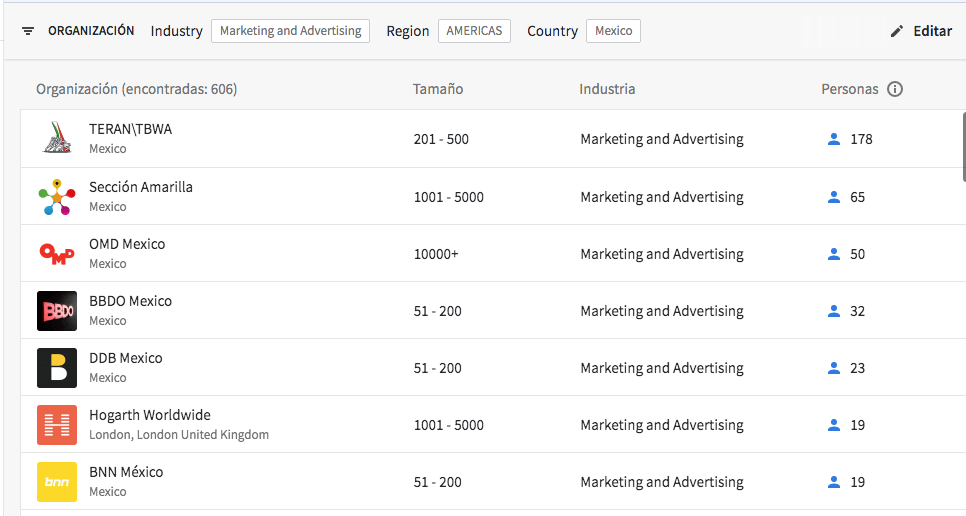Viewport: 966px width, 516px height.
Task: Click the BBDO Mexico logo
Action: (x=57, y=311)
